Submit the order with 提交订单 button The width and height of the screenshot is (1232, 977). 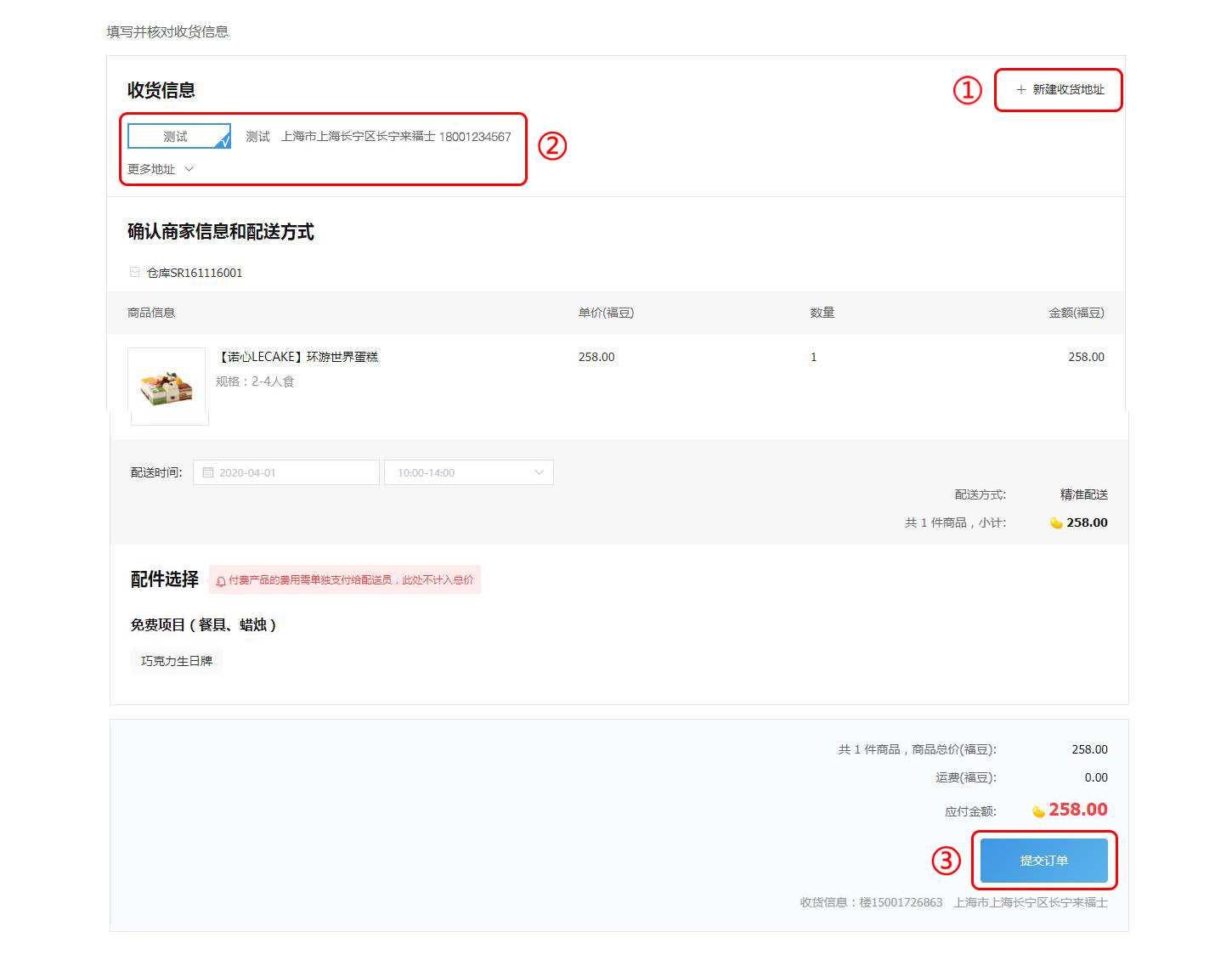coord(1043,861)
